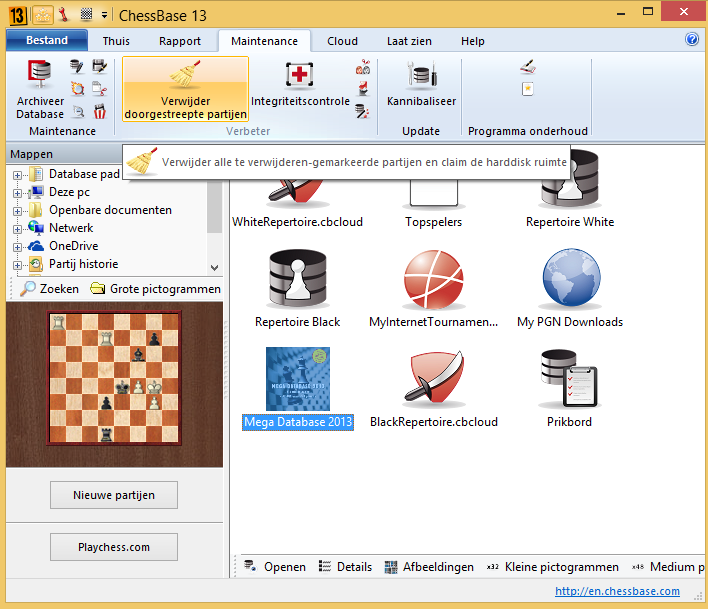Click the magnifier-over-document small icon

pyautogui.click(x=79, y=111)
